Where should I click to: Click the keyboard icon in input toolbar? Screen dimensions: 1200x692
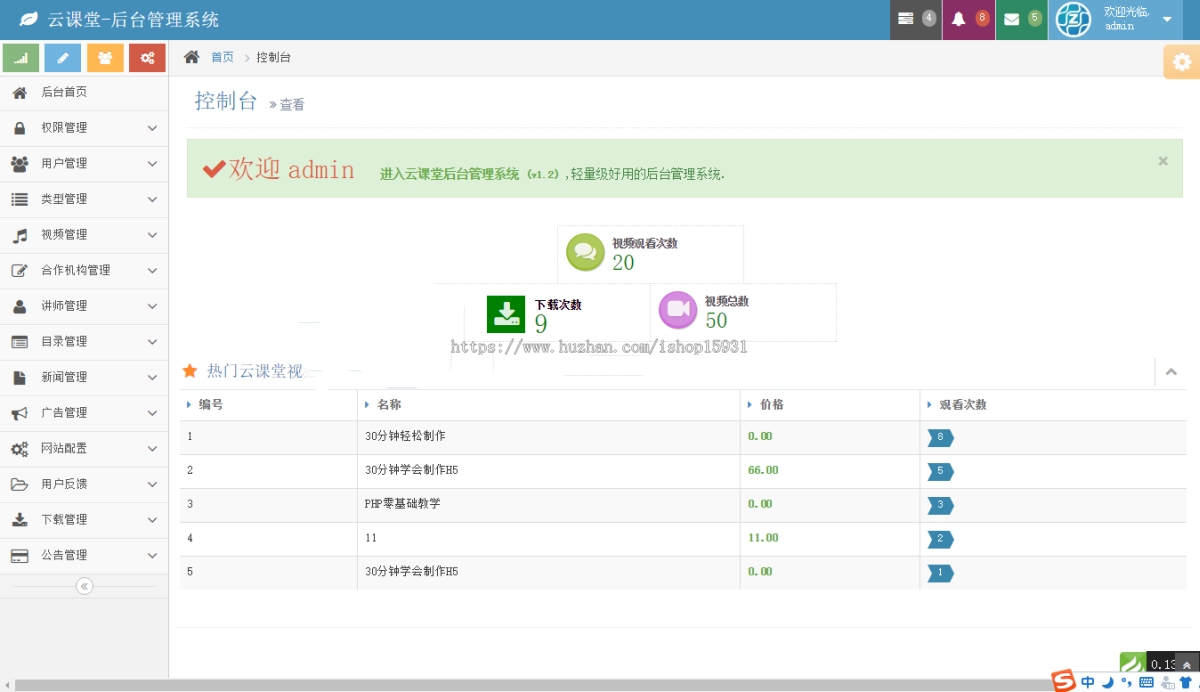(1146, 682)
